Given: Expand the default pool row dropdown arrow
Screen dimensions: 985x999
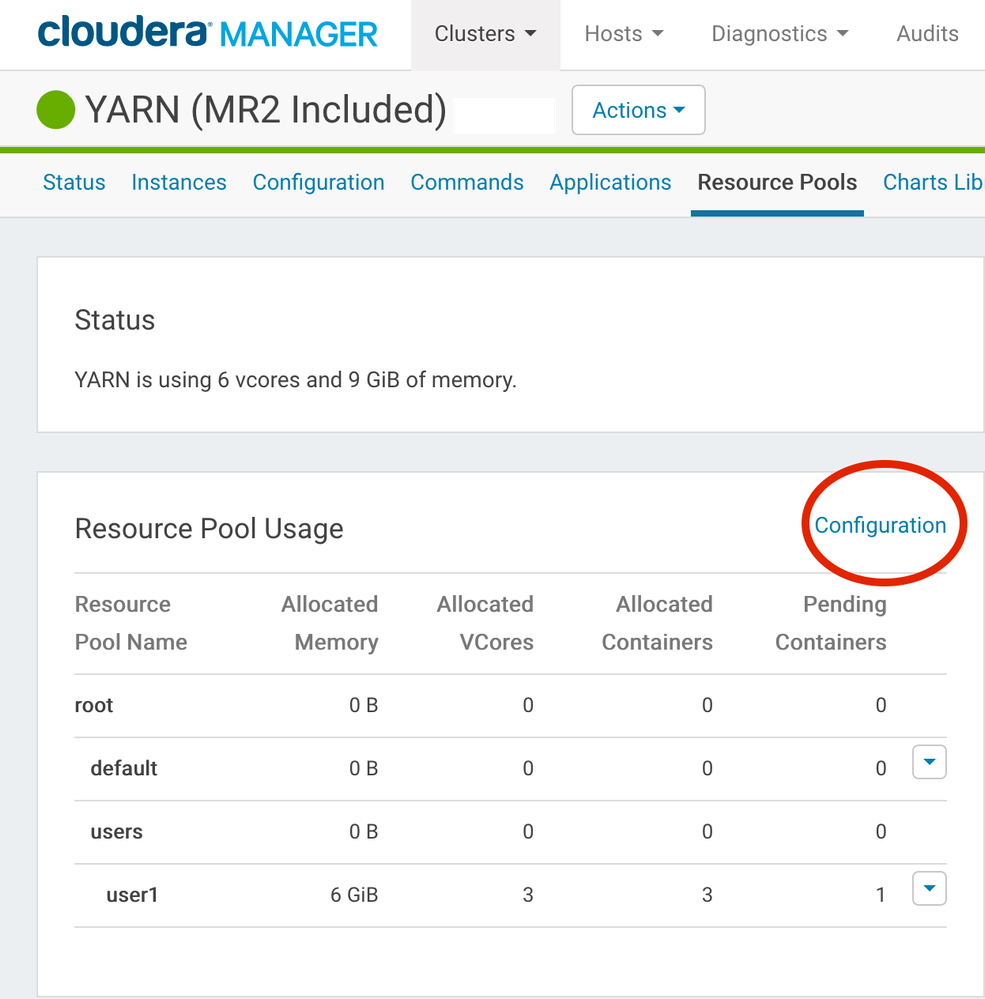Looking at the screenshot, I should click(929, 763).
